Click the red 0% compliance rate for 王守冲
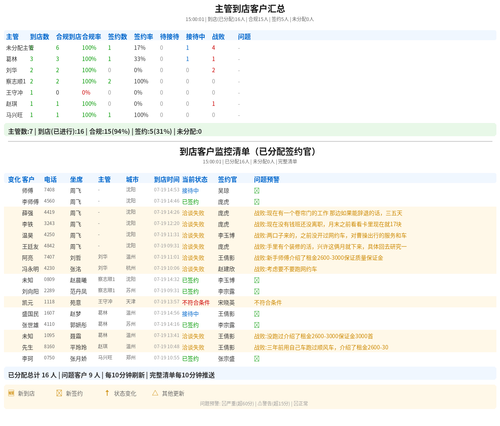Viewport: 500px width, 426px height. (x=86, y=93)
